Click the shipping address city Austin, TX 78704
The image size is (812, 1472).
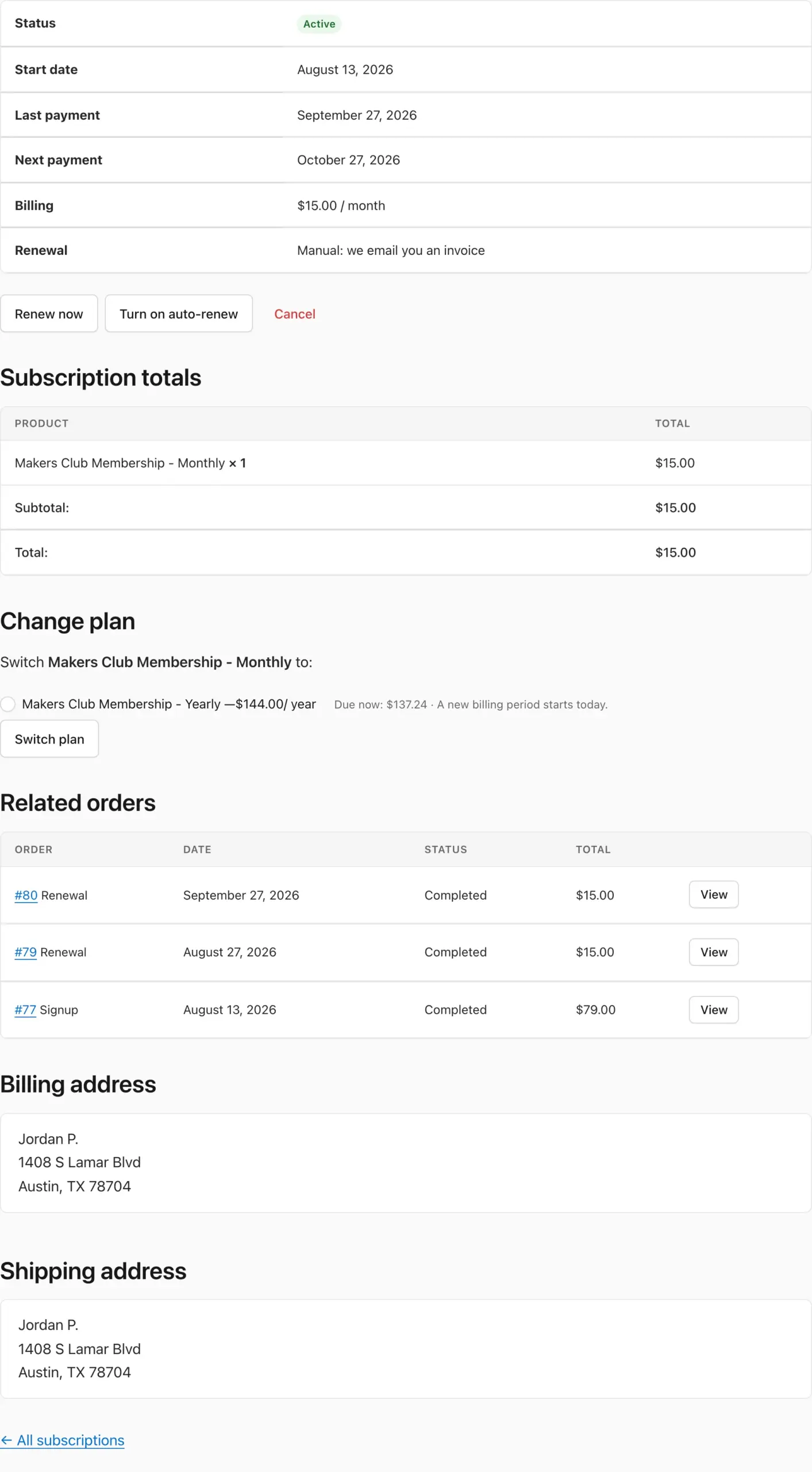75,1373
